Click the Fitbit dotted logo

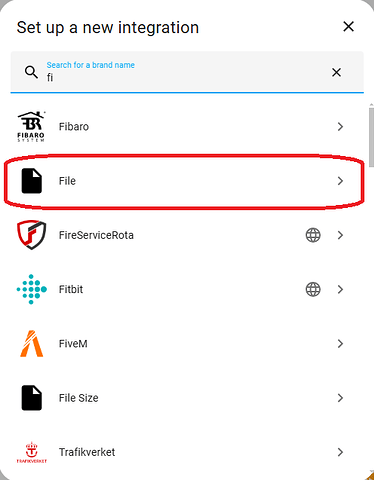click(32, 289)
